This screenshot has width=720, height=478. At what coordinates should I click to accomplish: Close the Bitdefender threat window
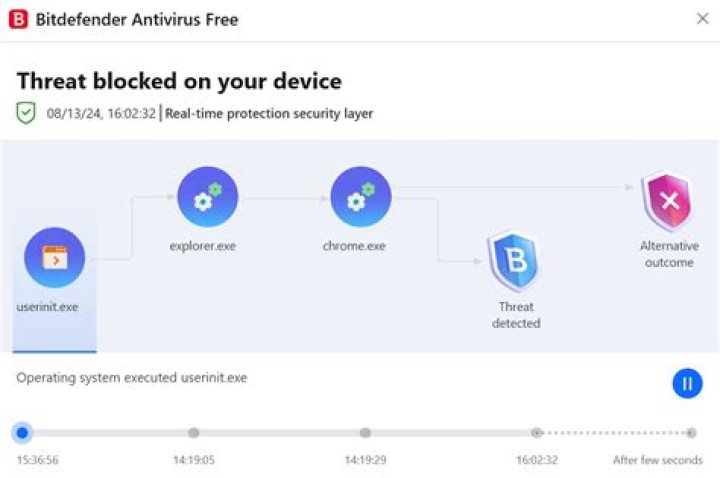tap(702, 18)
